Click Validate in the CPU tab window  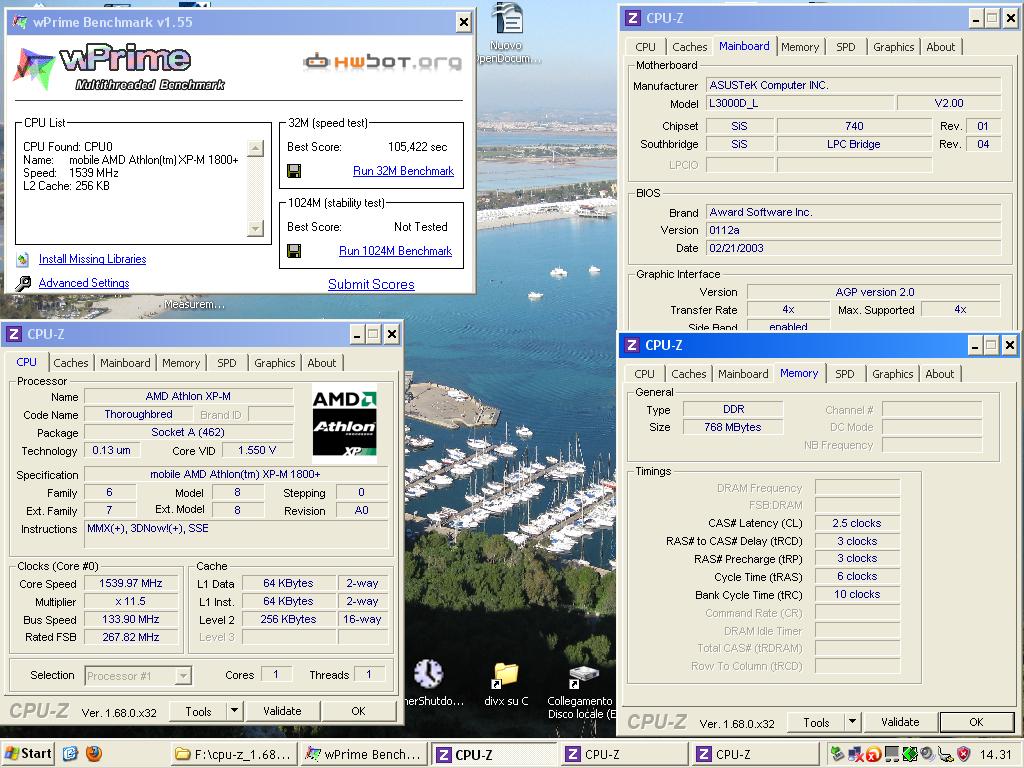(x=282, y=711)
